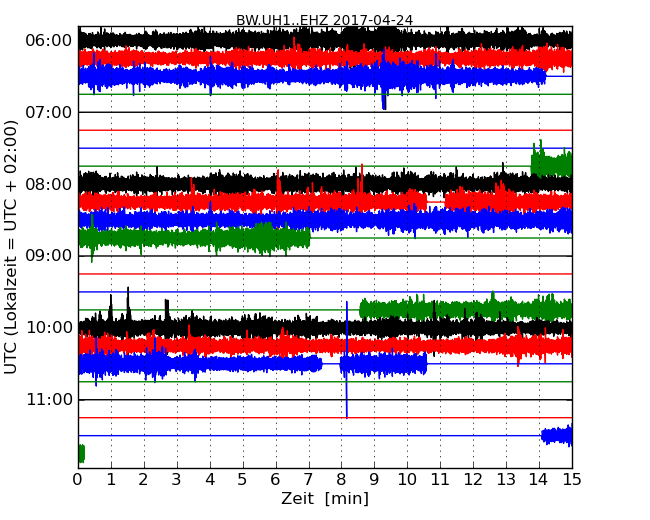Click the 06:00 label on the time axis

click(48, 40)
